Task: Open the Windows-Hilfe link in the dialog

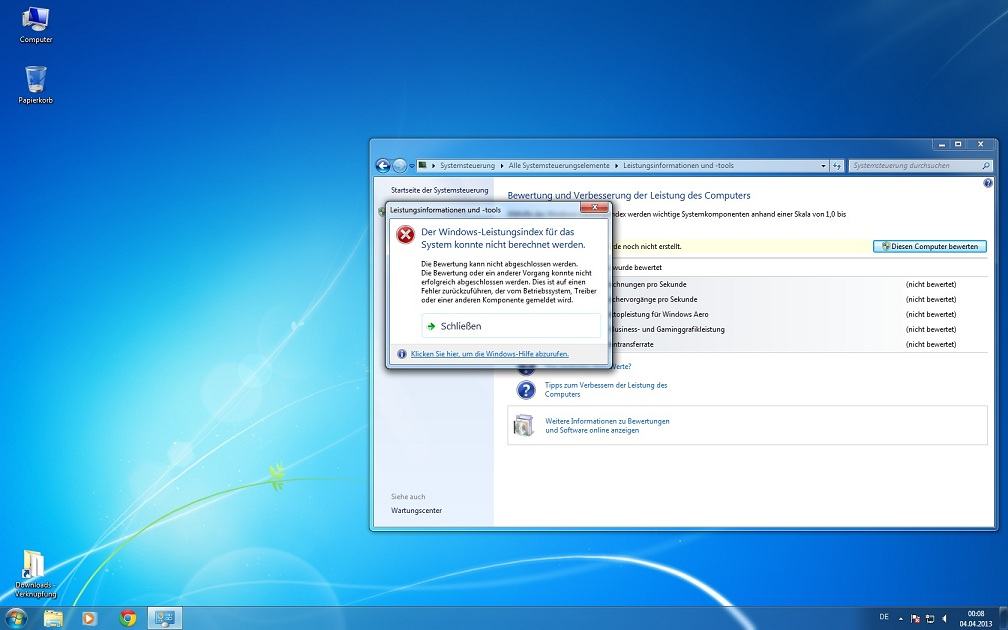Action: (490, 354)
